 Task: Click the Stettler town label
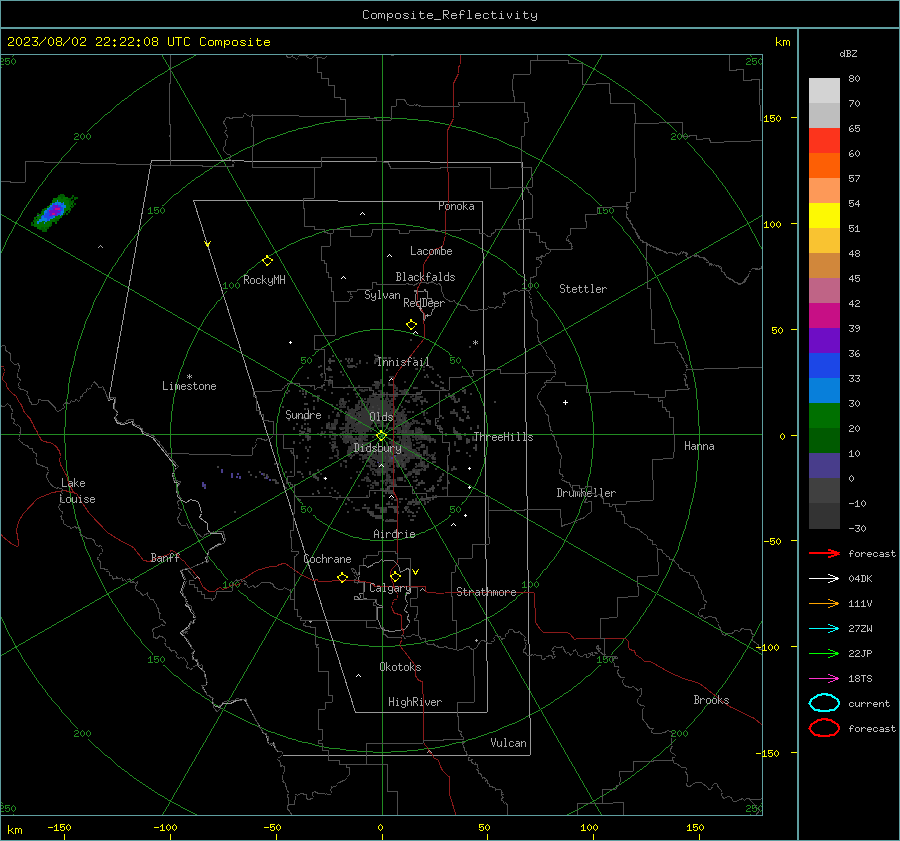click(583, 289)
